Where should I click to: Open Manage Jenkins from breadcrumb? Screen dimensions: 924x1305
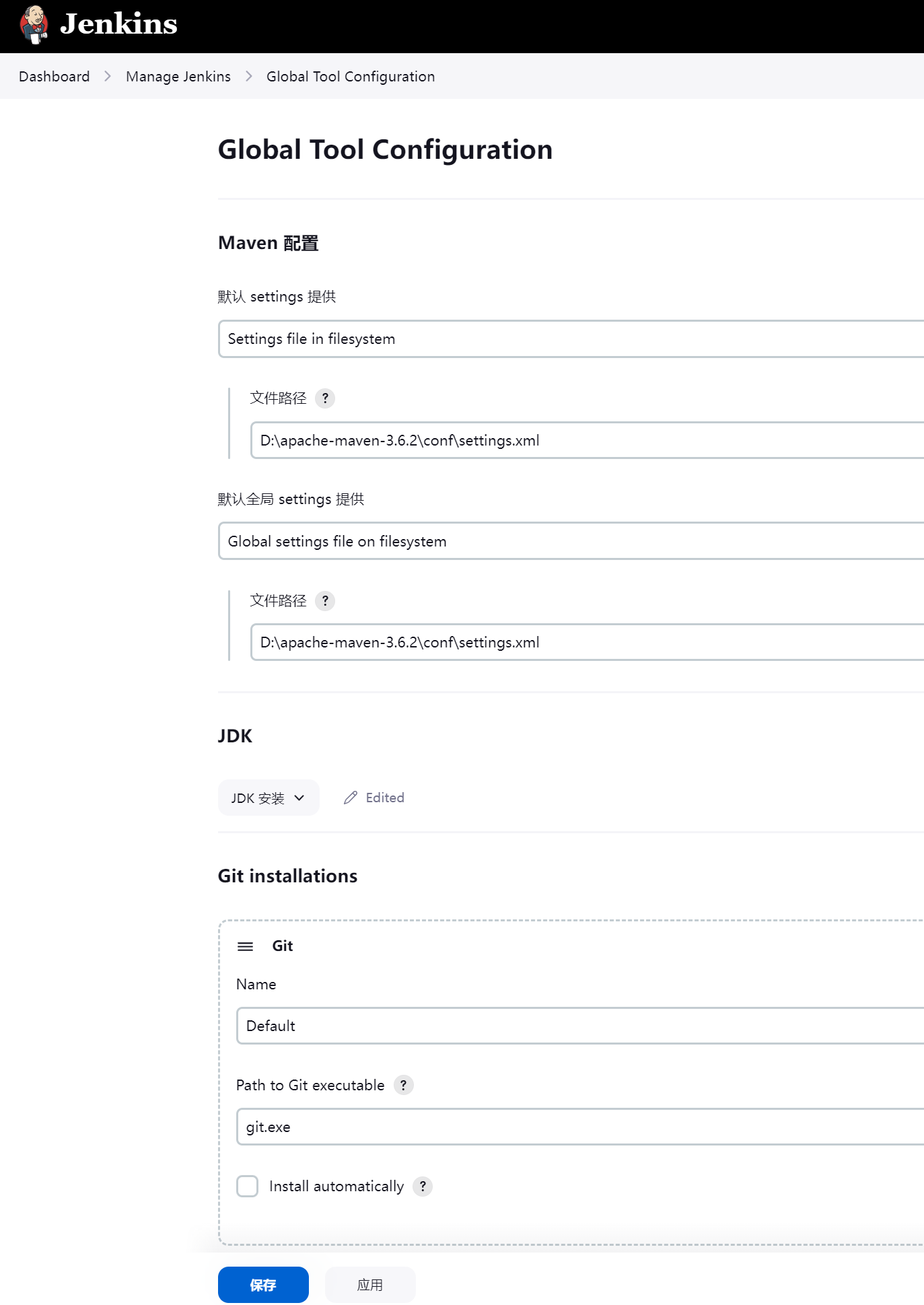(x=178, y=76)
